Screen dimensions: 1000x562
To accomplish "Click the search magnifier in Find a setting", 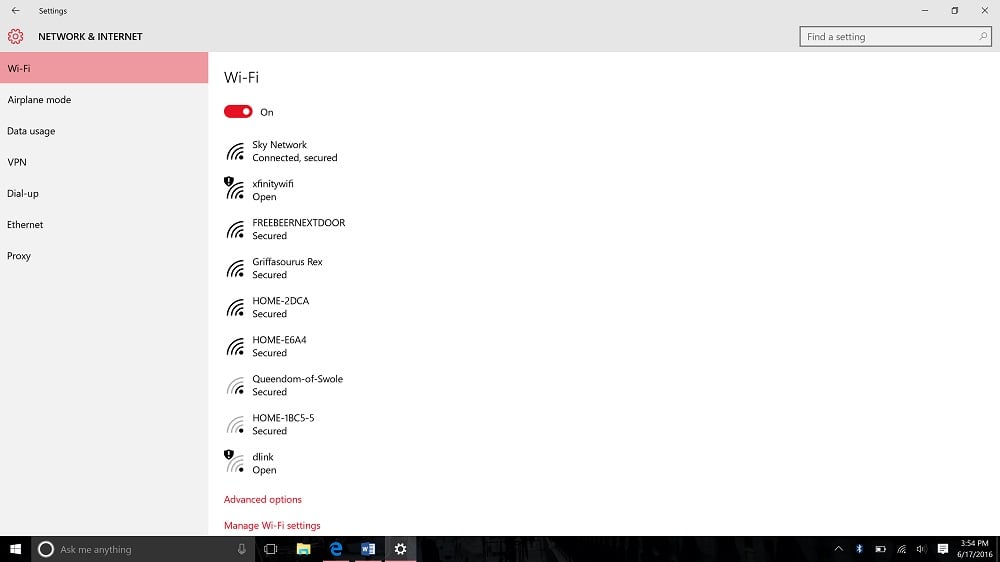I will point(983,36).
